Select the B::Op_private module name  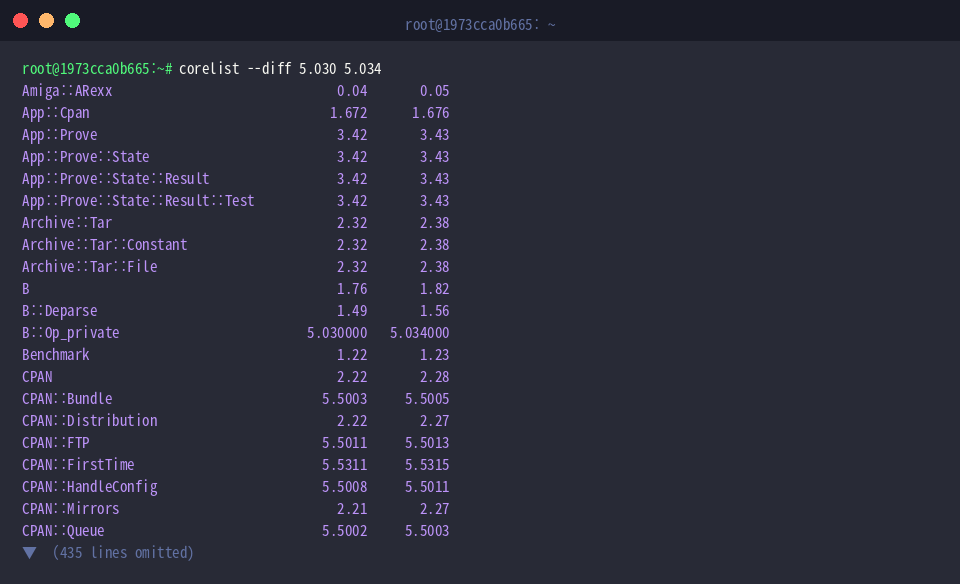click(x=71, y=333)
